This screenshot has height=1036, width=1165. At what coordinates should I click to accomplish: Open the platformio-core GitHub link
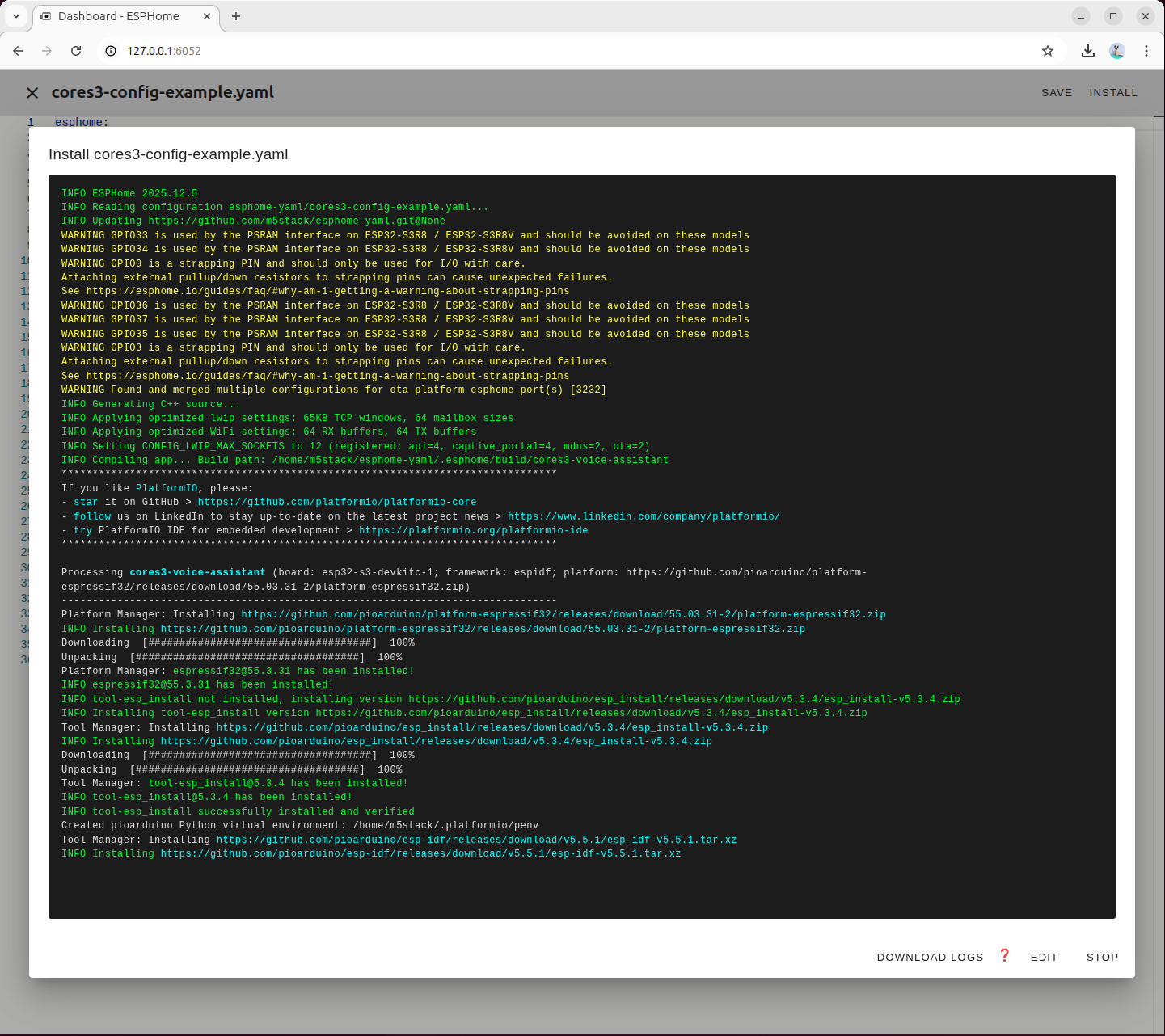click(x=336, y=503)
